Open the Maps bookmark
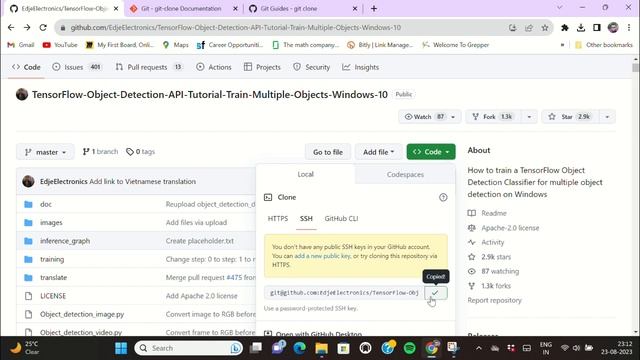Screen dimensions: 640x360 click(x=176, y=45)
